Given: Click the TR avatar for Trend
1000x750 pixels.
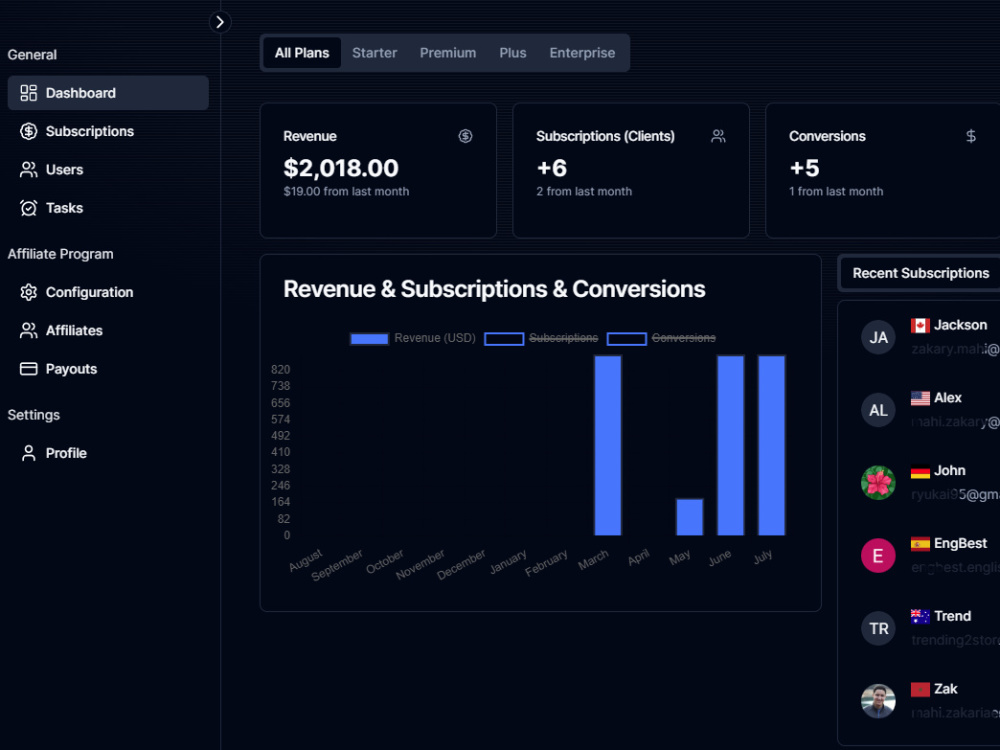Looking at the screenshot, I should 878,628.
